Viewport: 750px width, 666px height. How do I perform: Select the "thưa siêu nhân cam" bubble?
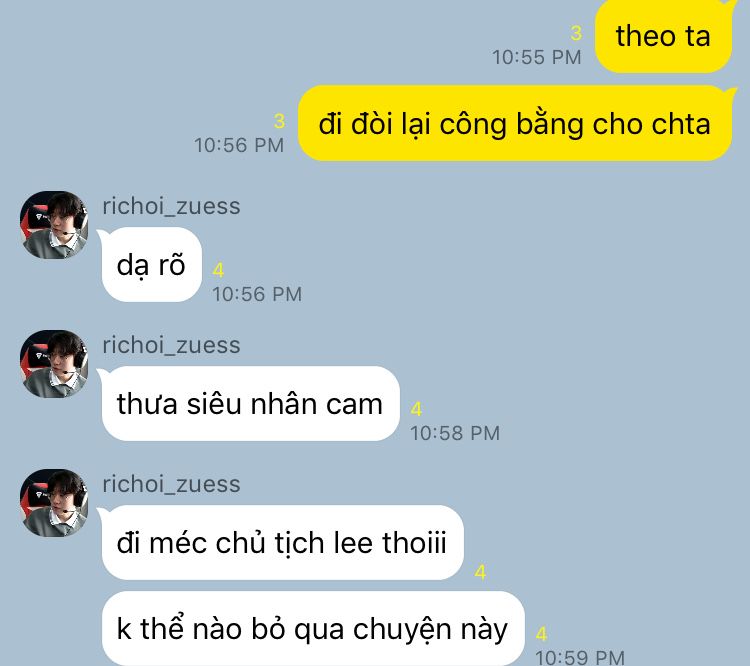(250, 403)
